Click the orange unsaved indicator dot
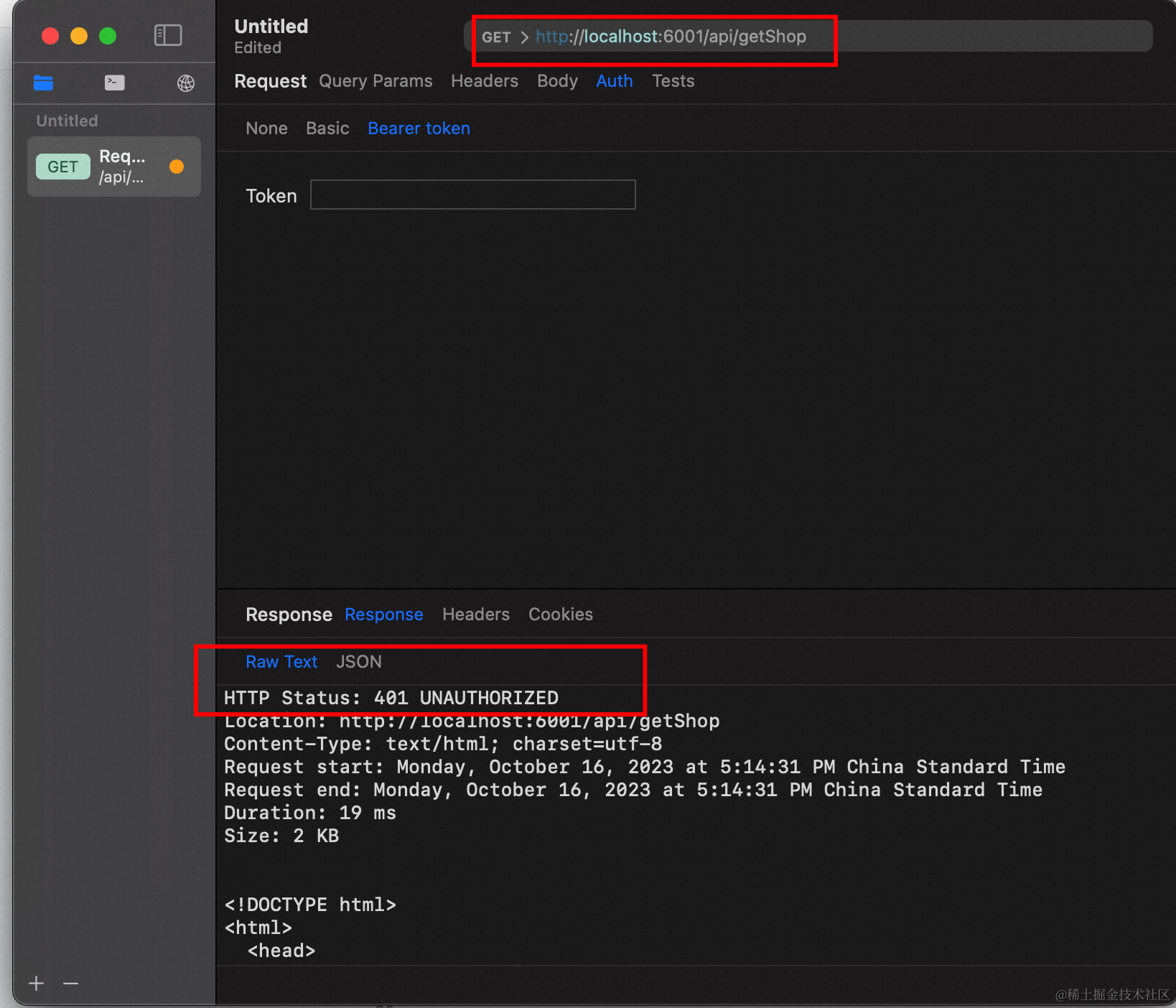Viewport: 1176px width, 1008px height. click(x=177, y=167)
